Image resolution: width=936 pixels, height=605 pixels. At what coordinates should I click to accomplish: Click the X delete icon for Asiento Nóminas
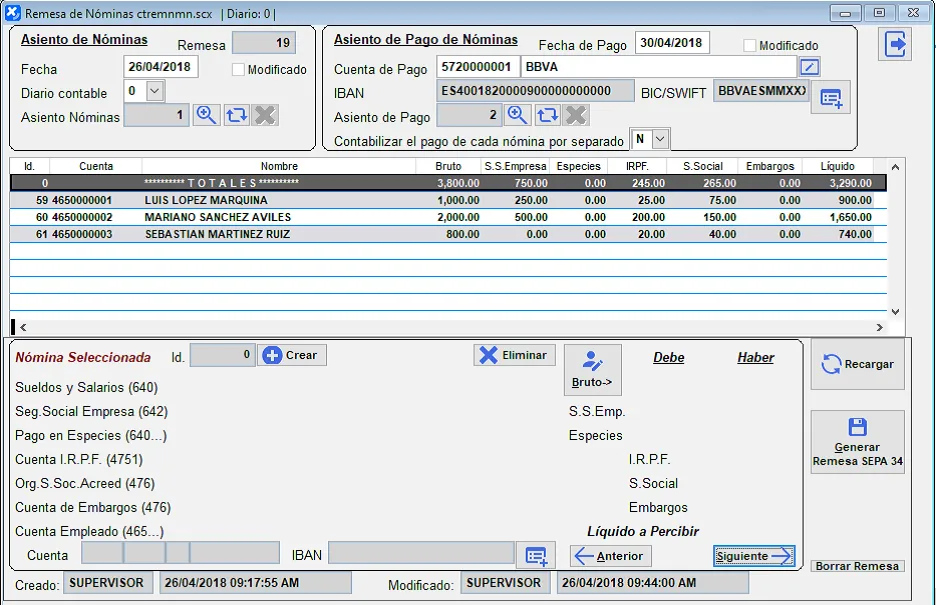[265, 115]
